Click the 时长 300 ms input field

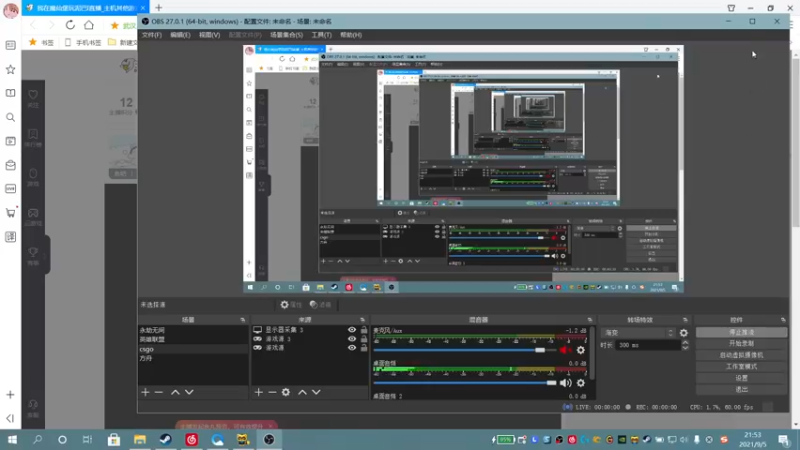[x=647, y=345]
